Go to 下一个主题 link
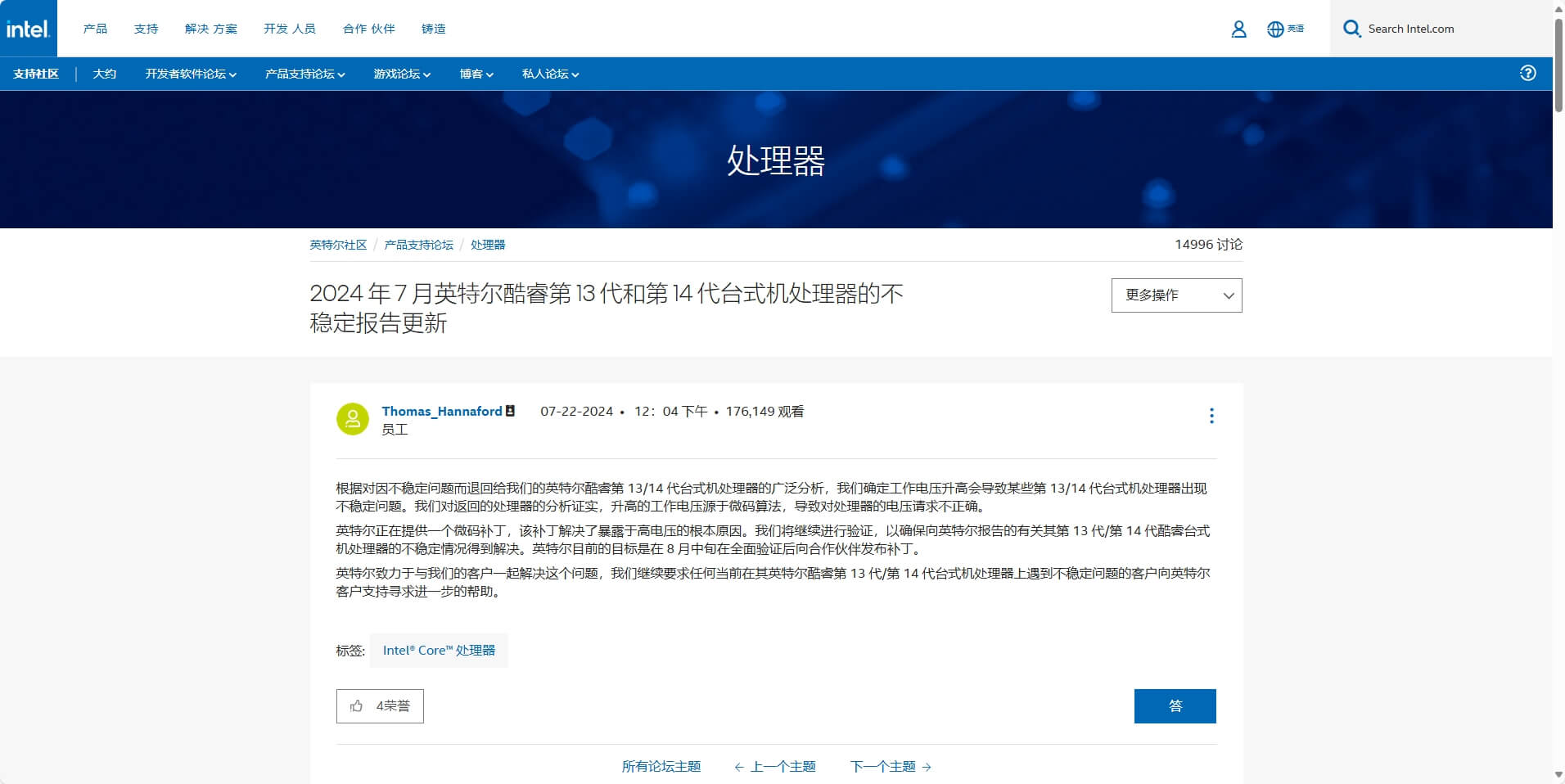The image size is (1565, 784). pos(890,767)
